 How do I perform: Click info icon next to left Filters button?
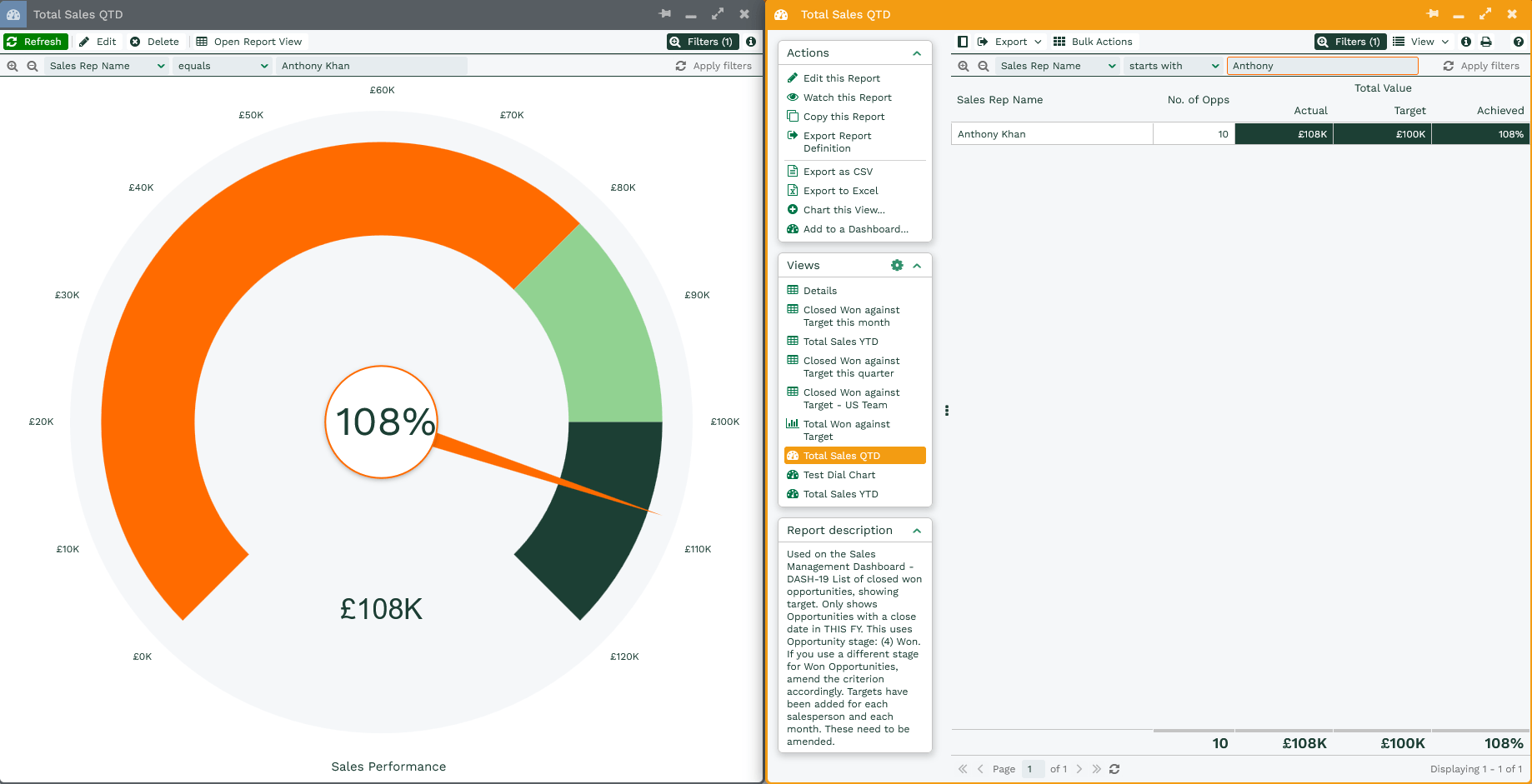751,42
